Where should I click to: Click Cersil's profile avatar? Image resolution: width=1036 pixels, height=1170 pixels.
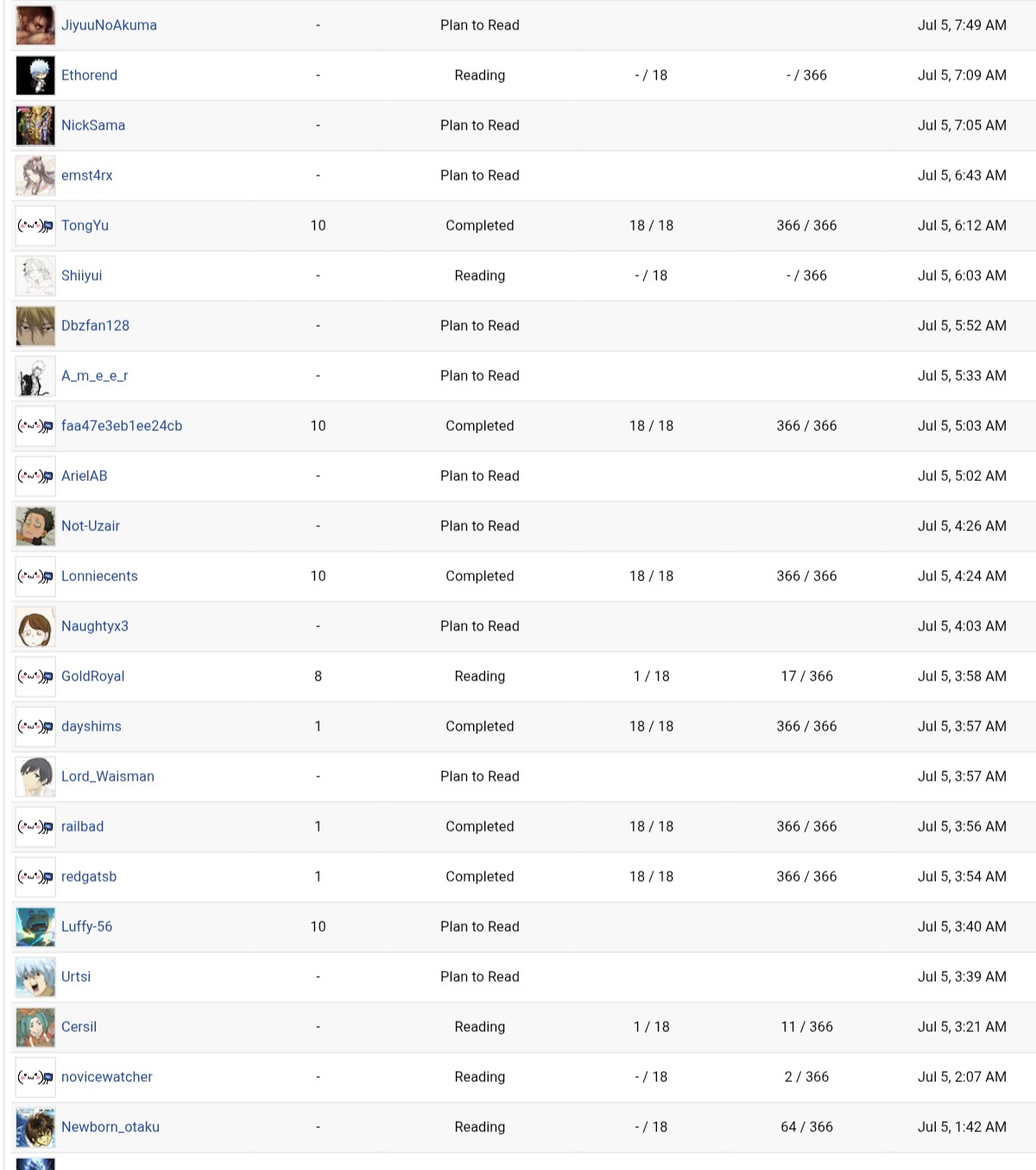(x=35, y=1028)
